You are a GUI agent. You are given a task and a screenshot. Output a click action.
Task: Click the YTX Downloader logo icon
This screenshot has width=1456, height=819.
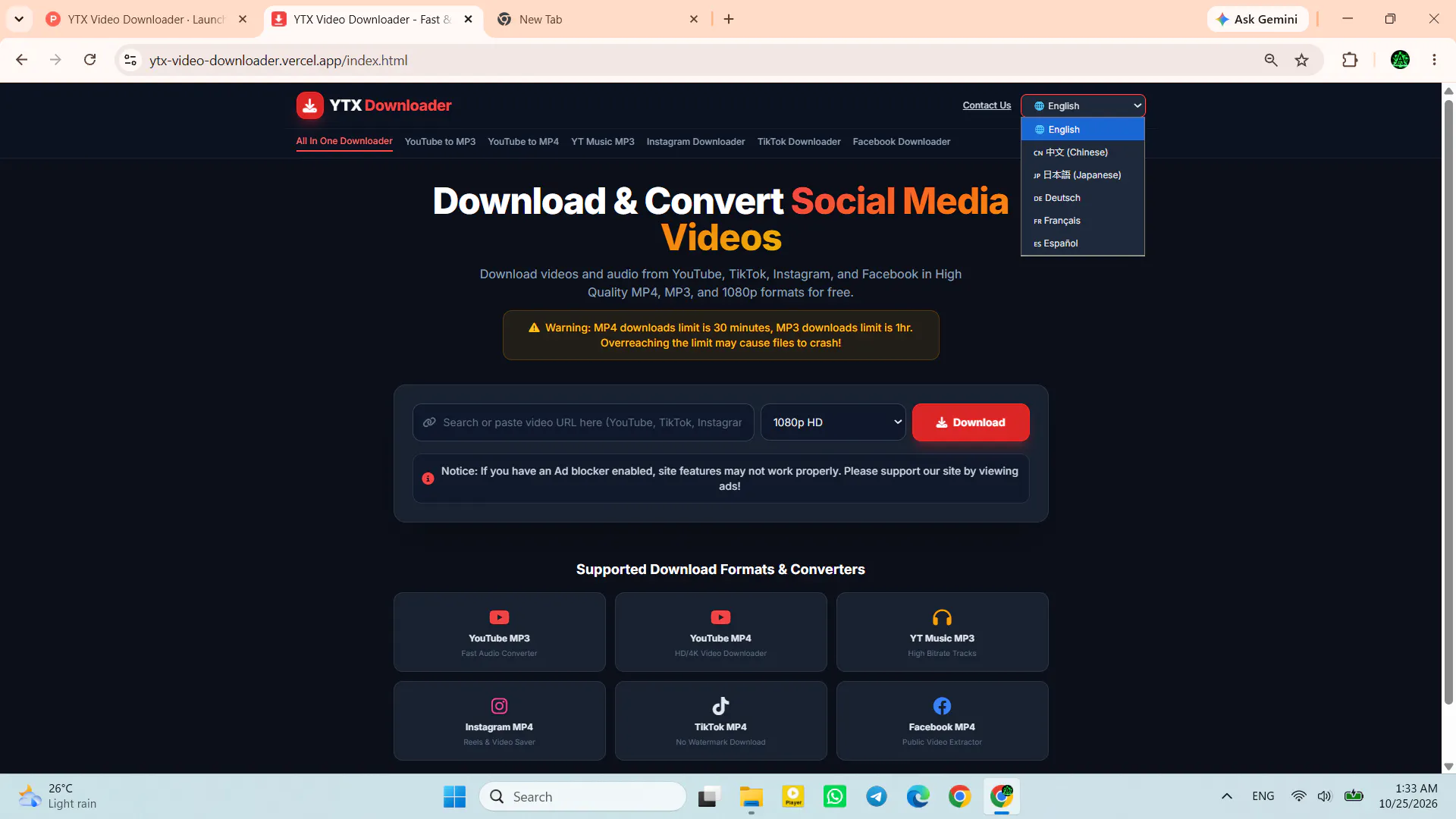click(x=309, y=105)
